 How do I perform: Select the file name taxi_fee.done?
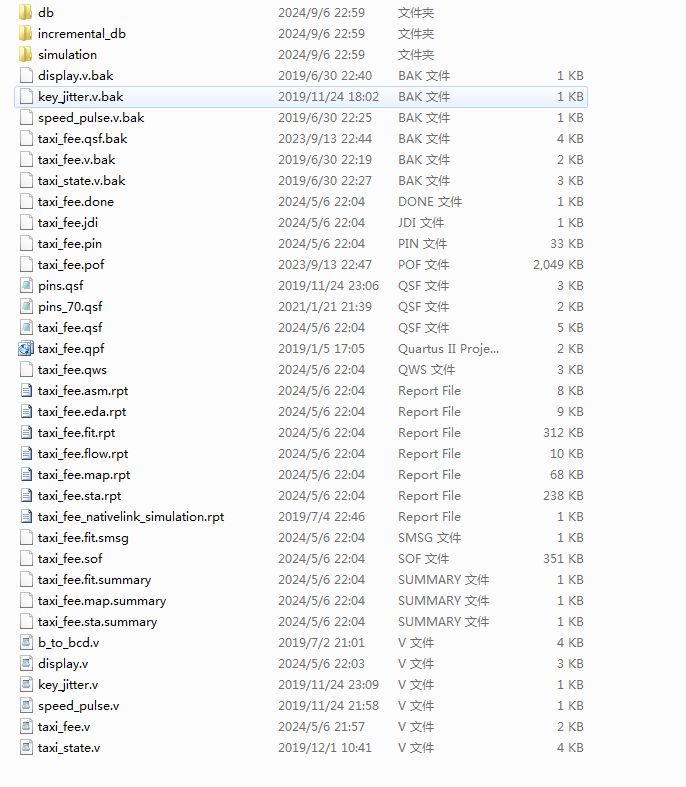click(76, 202)
